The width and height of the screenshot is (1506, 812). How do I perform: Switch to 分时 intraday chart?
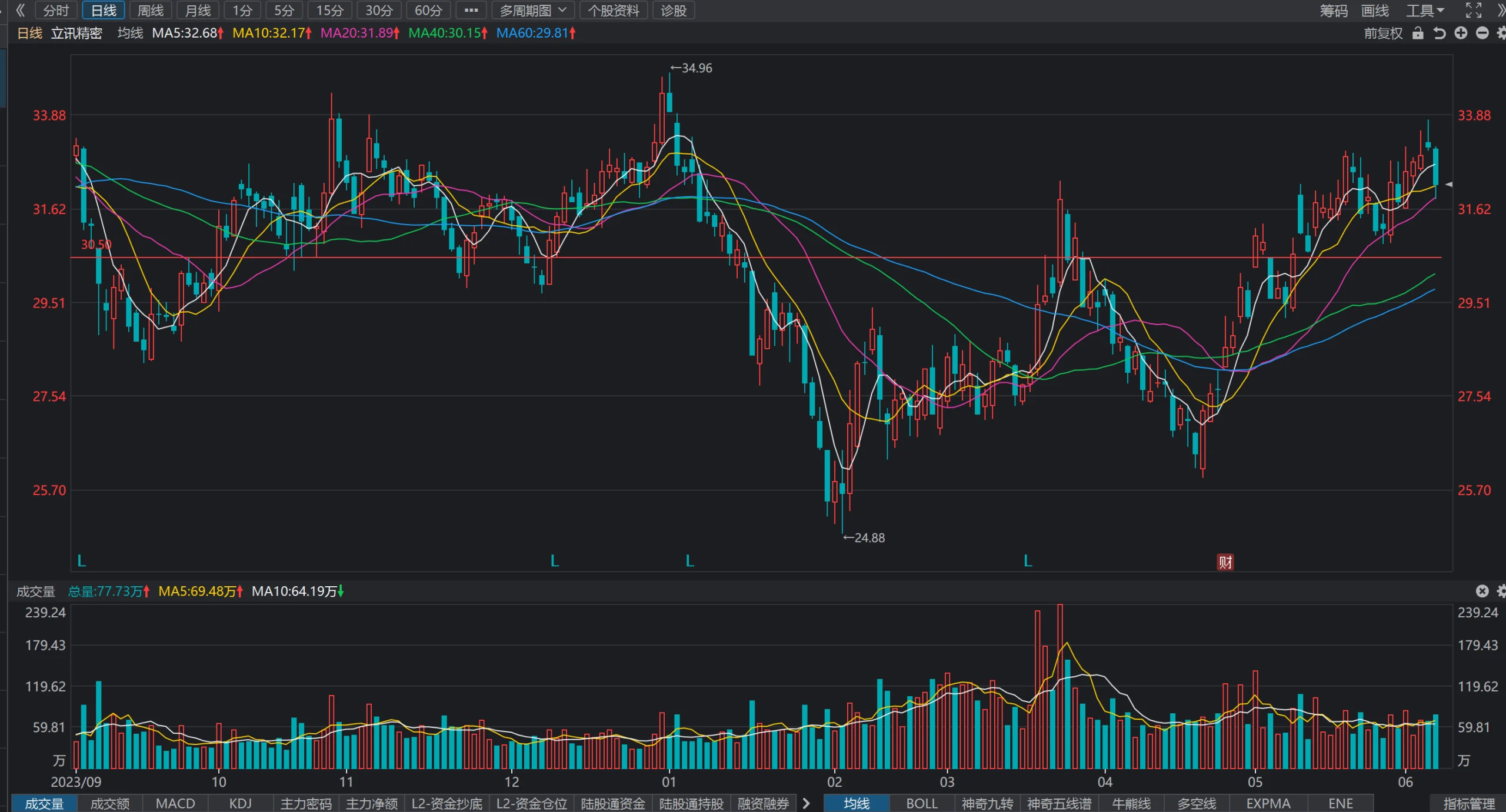pos(56,10)
